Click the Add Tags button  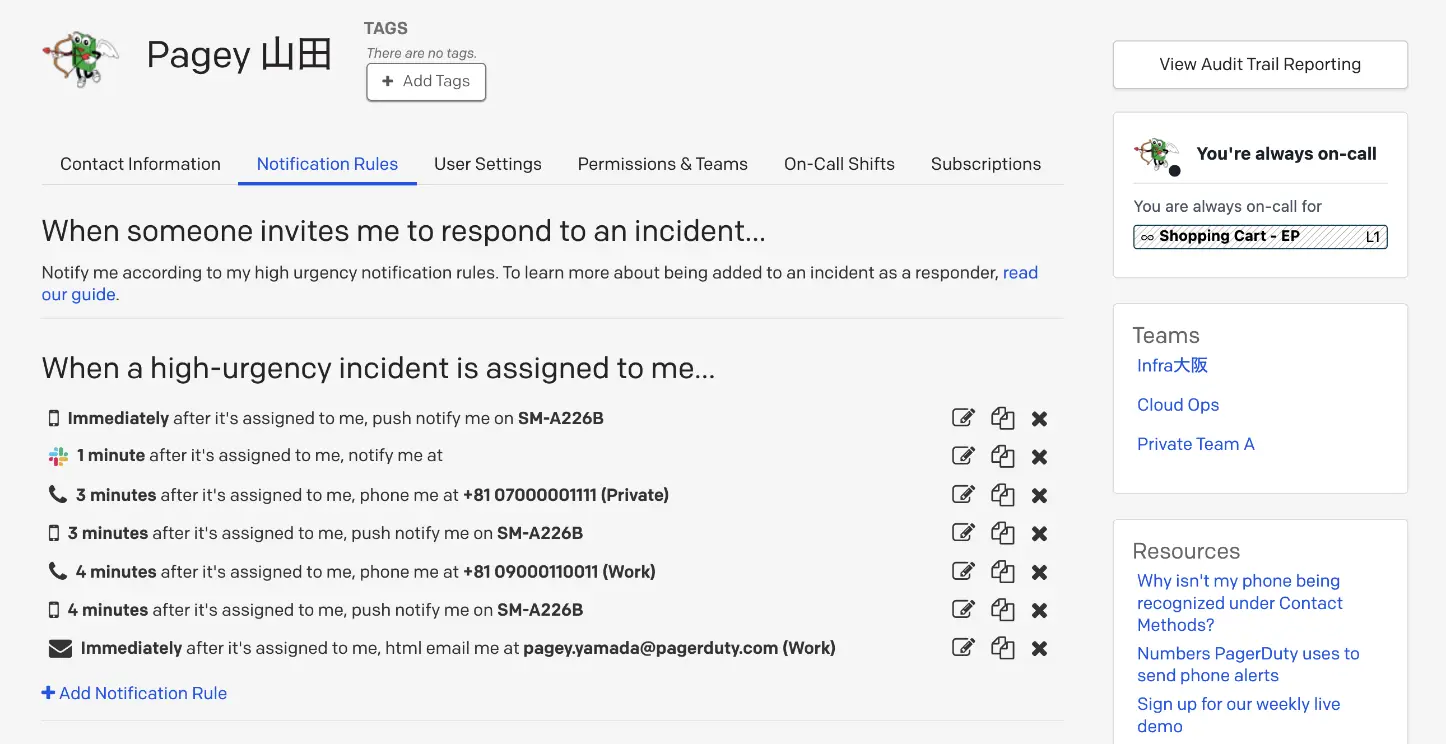coord(426,82)
